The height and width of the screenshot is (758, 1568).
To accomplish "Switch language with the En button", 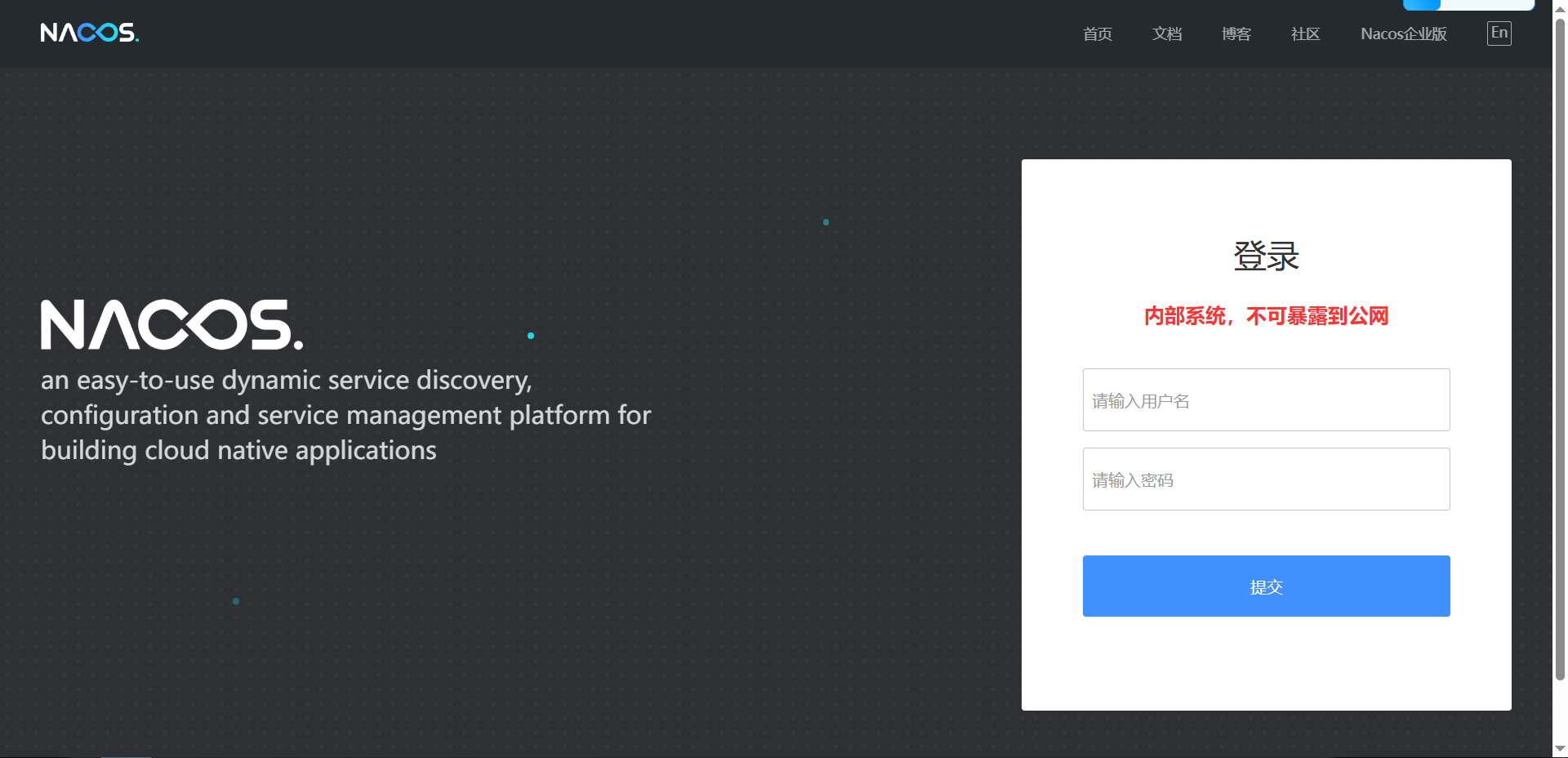I will coord(1499,33).
